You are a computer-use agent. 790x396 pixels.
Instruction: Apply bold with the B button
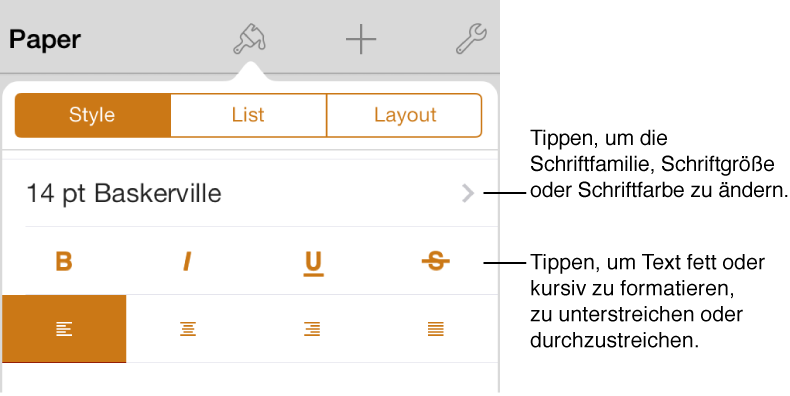click(64, 261)
